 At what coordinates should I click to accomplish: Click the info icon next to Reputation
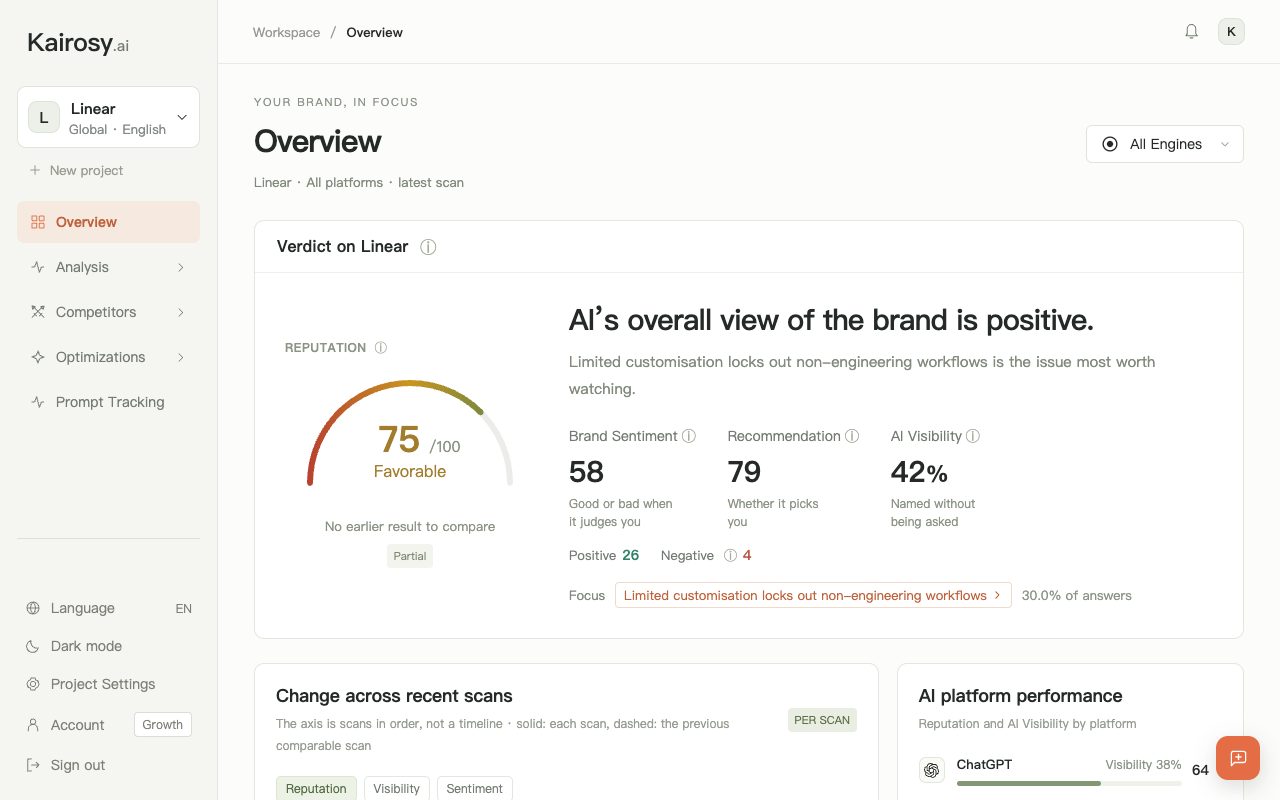(380, 348)
